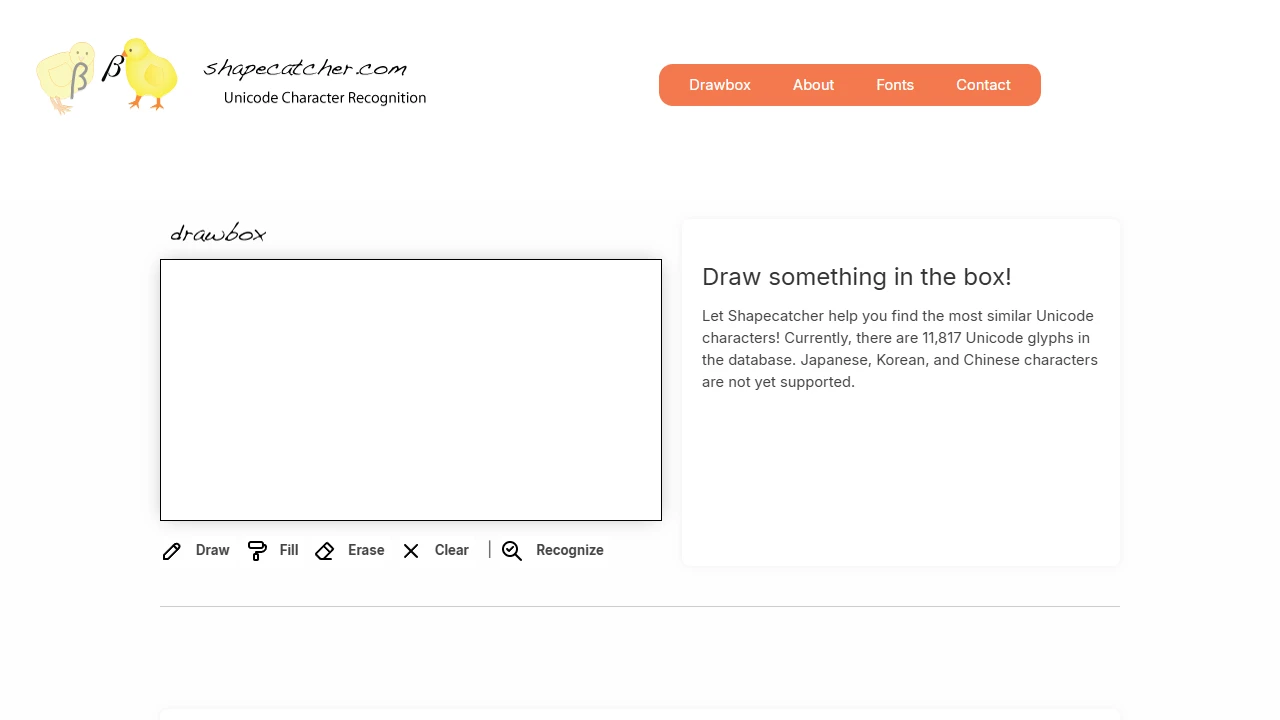Select the Erase eraser icon

(324, 550)
